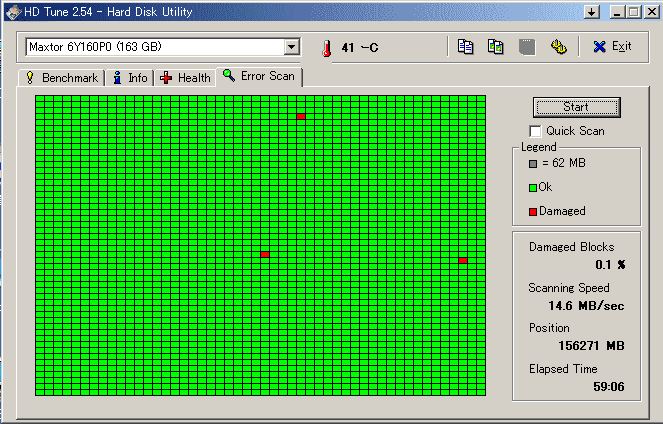Image resolution: width=663 pixels, height=424 pixels.
Task: Start the error scan
Action: pos(577,107)
